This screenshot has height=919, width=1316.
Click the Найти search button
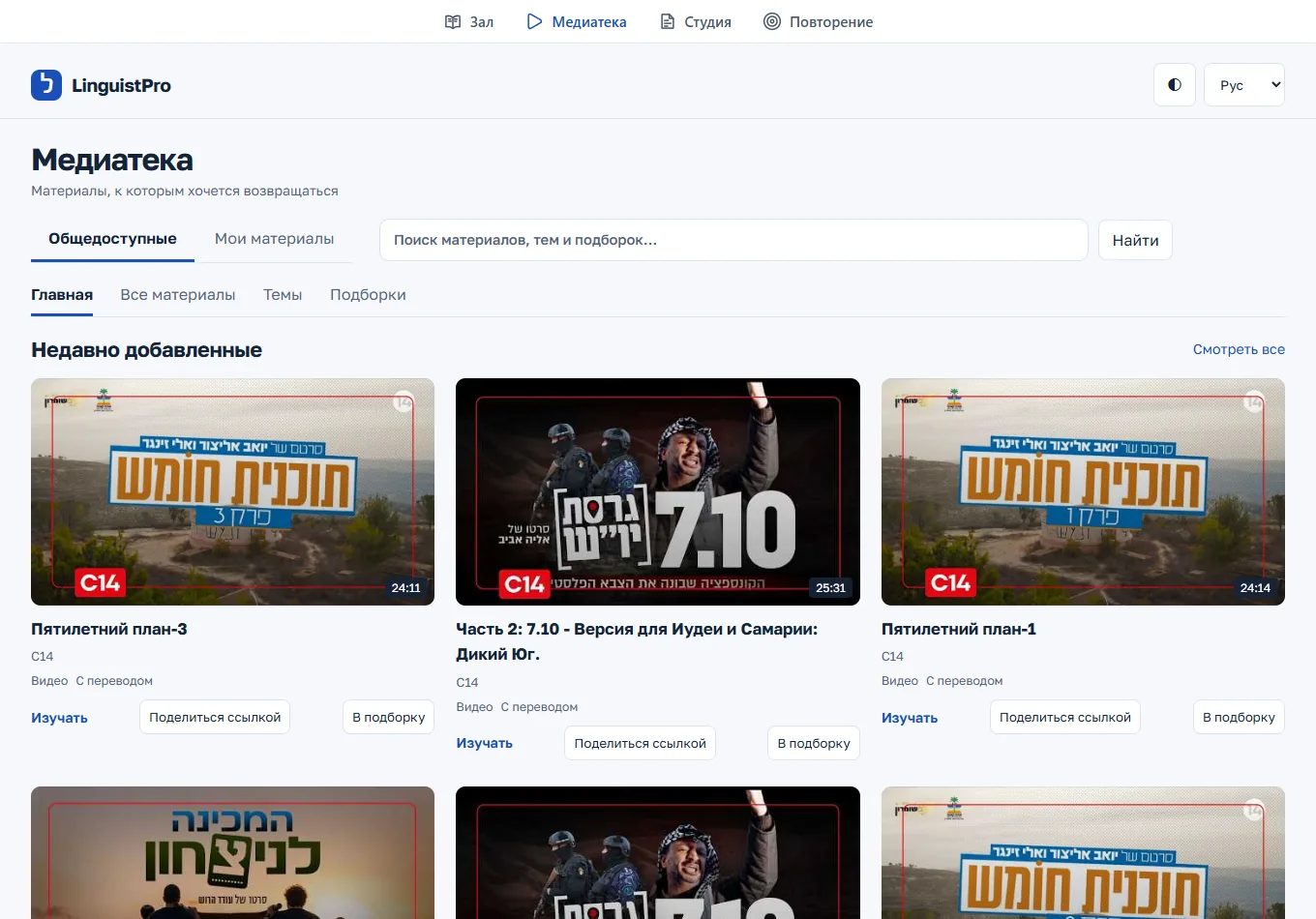pyautogui.click(x=1135, y=240)
